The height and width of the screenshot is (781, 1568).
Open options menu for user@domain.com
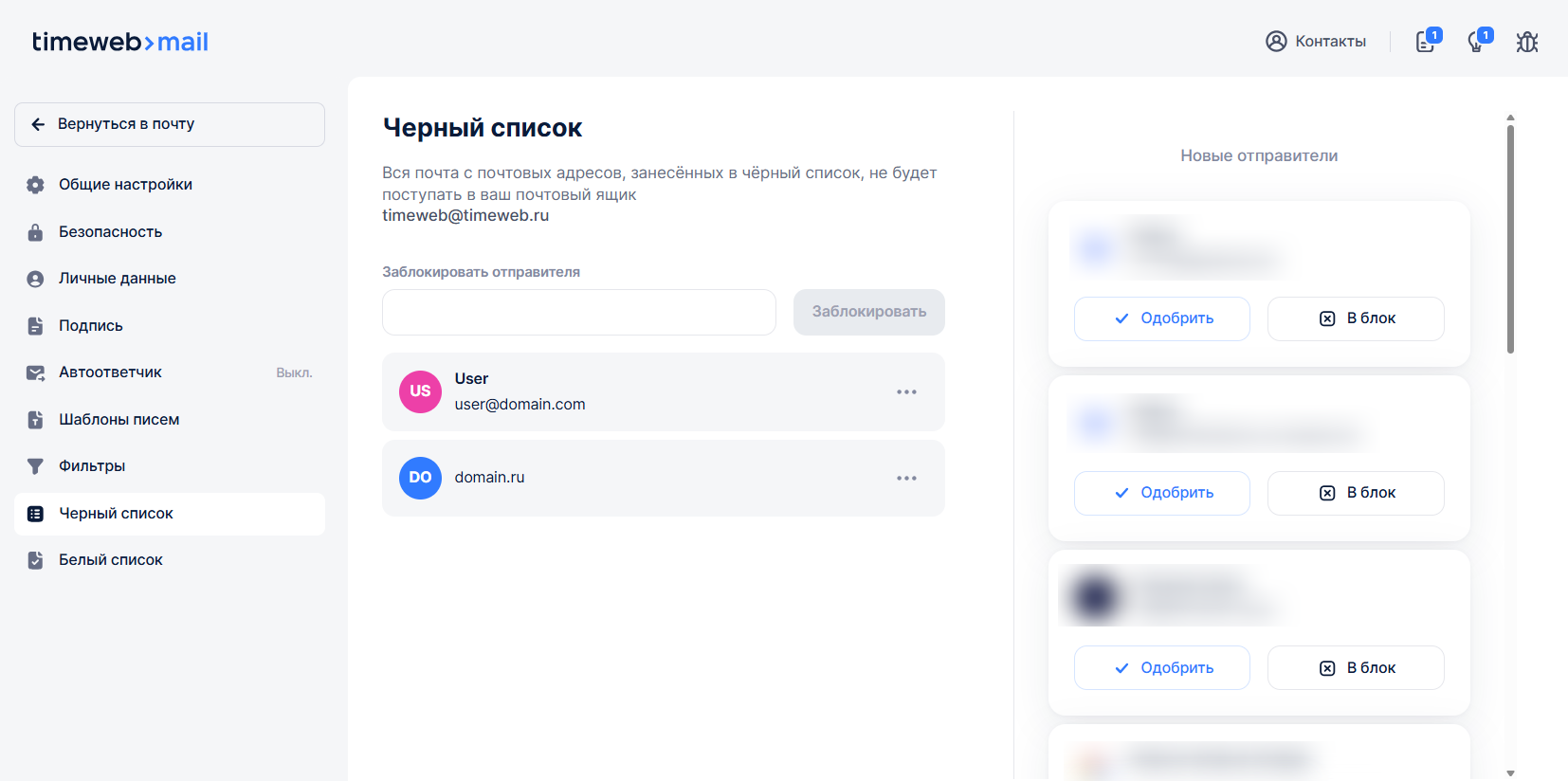906,391
